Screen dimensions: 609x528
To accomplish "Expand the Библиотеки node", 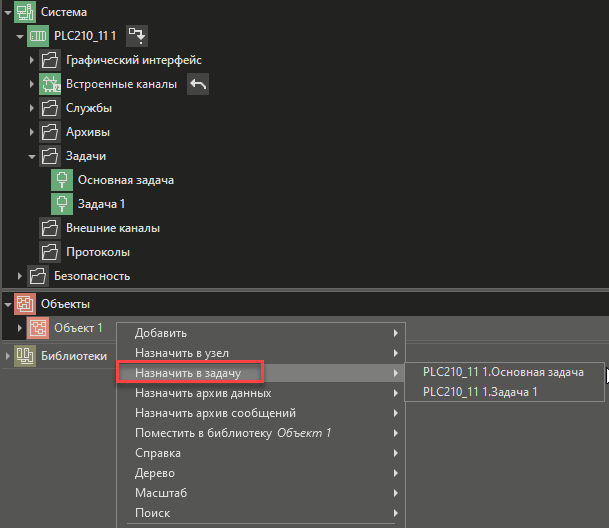I will pos(8,356).
